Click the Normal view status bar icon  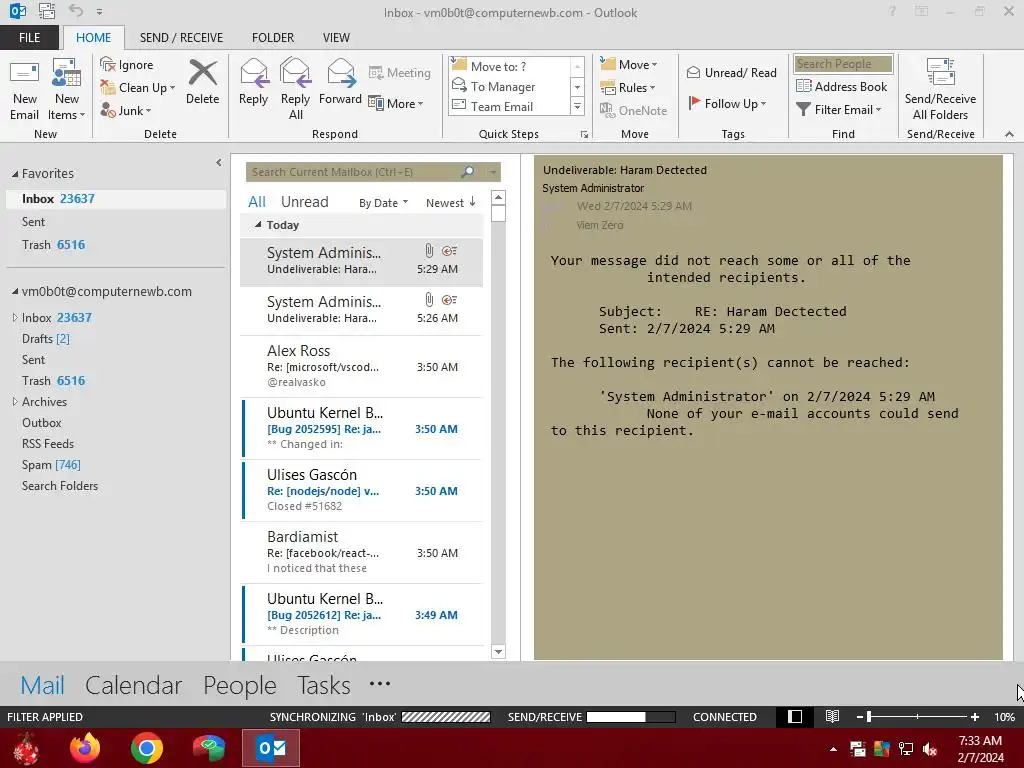coord(795,716)
